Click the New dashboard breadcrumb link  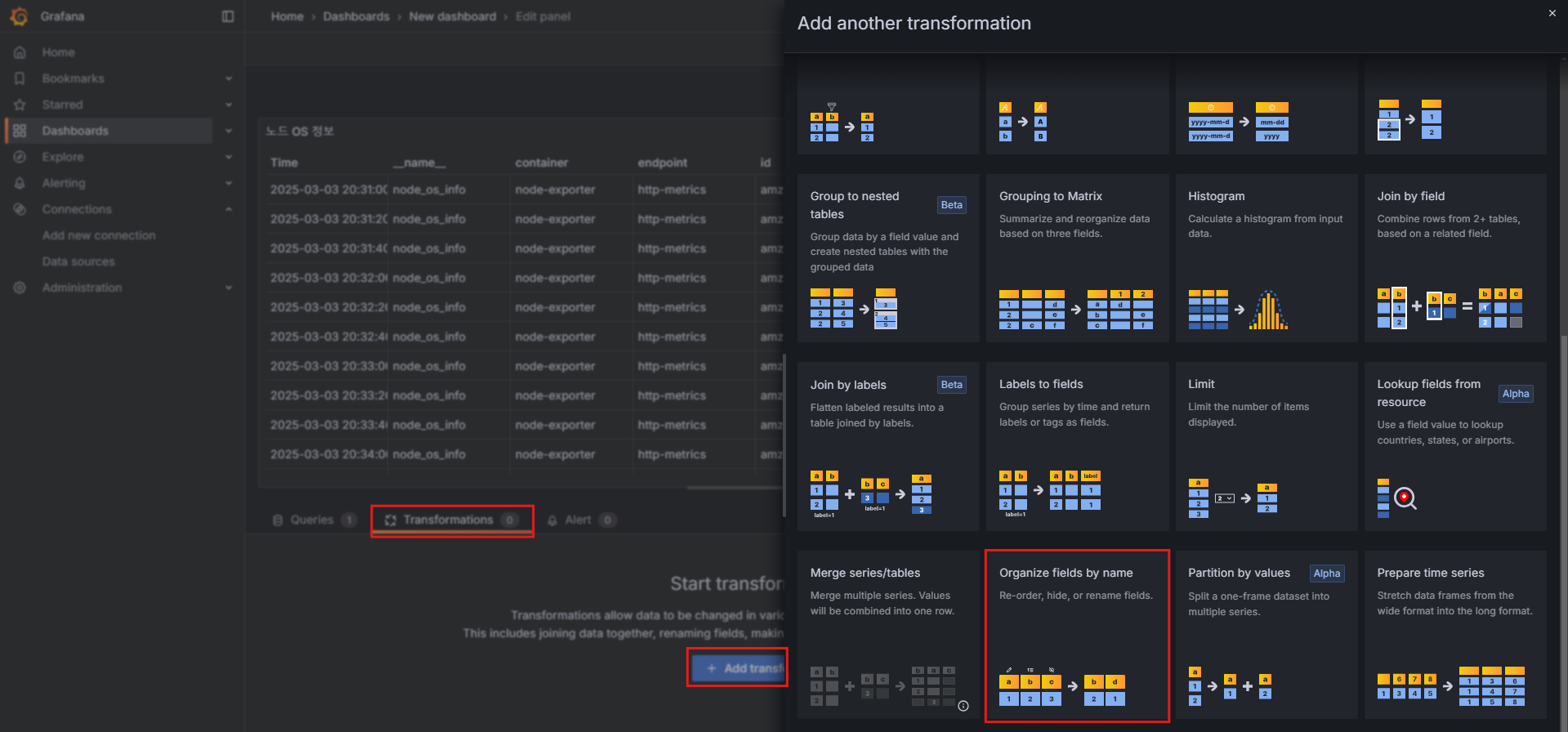click(453, 16)
